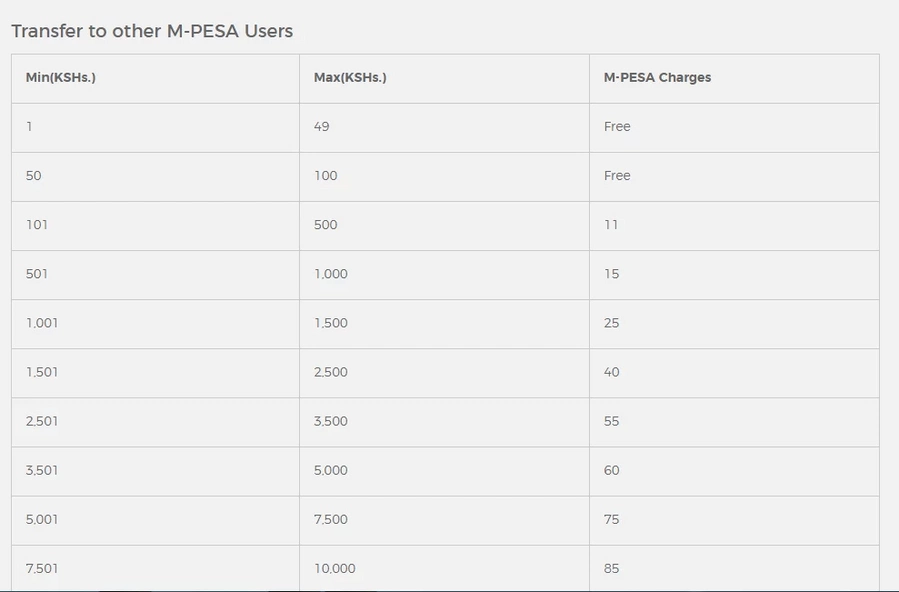This screenshot has width=899, height=592.
Task: Click the Max(KSHs.) column header
Action: click(350, 77)
